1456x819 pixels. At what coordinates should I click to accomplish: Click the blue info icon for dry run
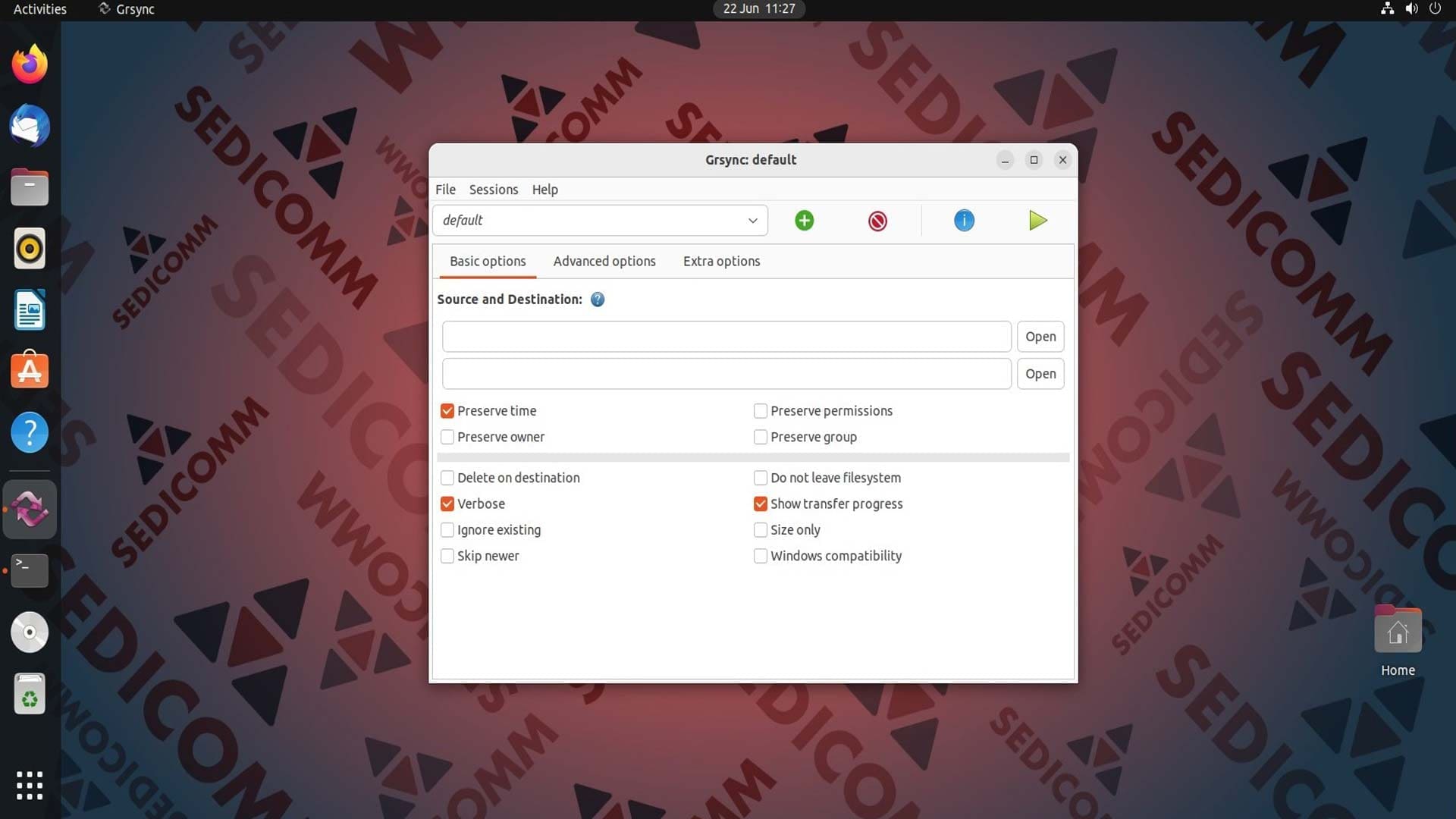click(964, 221)
